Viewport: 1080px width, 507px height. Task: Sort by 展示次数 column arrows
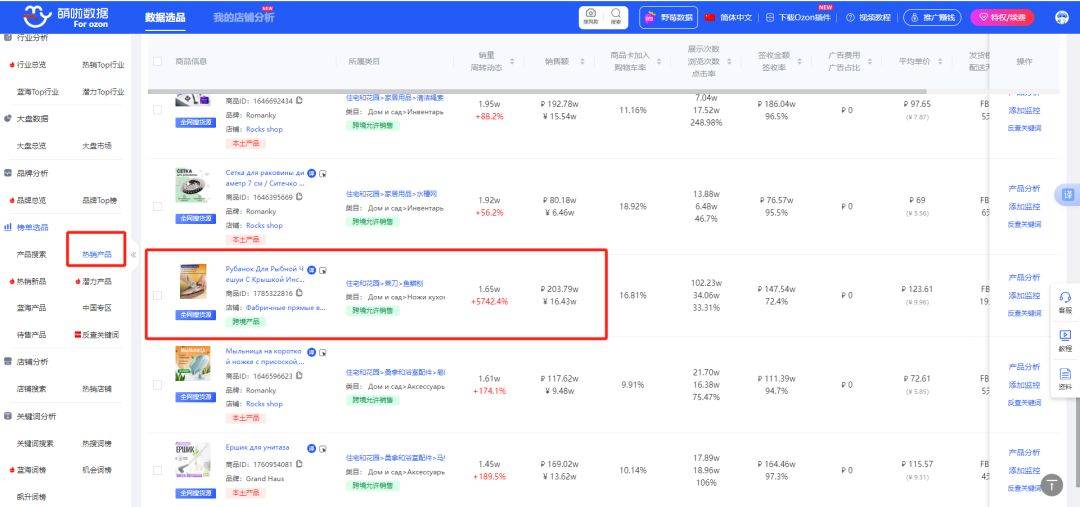tap(729, 61)
